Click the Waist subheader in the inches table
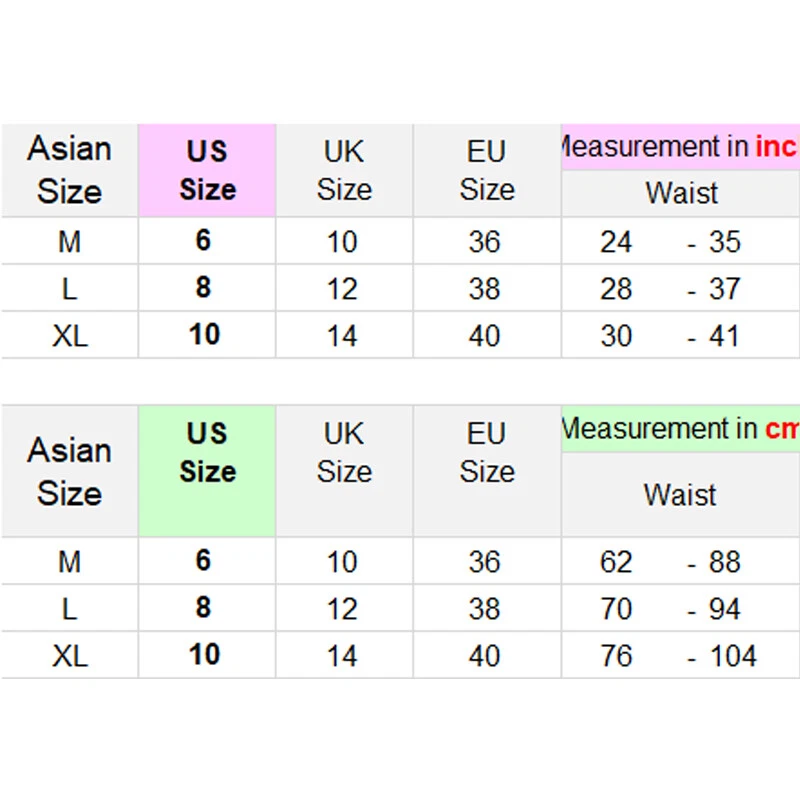 coord(681,193)
